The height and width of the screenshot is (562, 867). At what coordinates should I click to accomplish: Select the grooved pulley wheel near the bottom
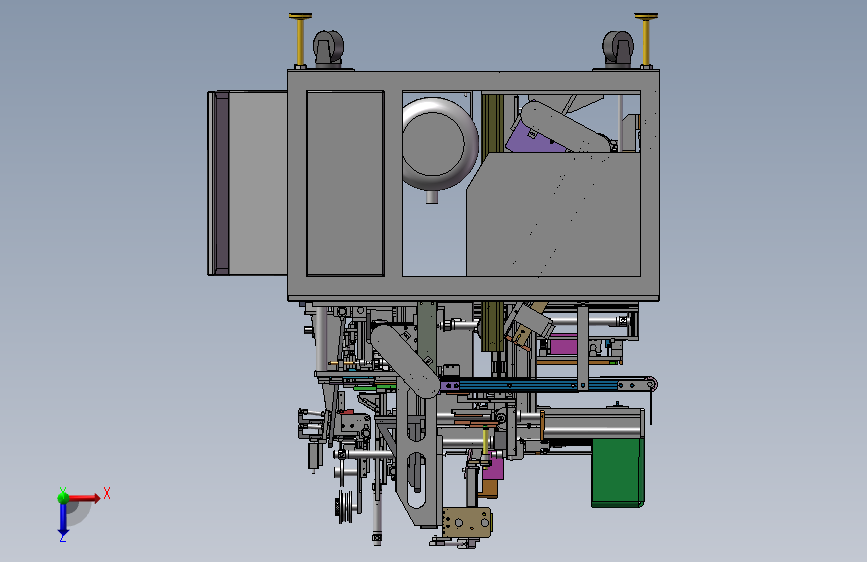tap(344, 506)
